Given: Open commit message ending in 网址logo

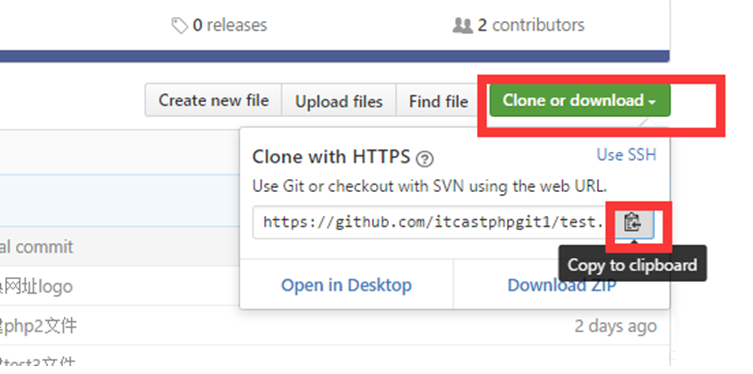Looking at the screenshot, I should coord(36,287).
